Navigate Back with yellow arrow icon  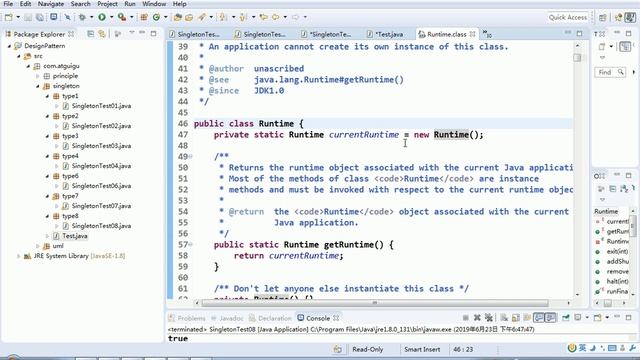click(x=276, y=17)
